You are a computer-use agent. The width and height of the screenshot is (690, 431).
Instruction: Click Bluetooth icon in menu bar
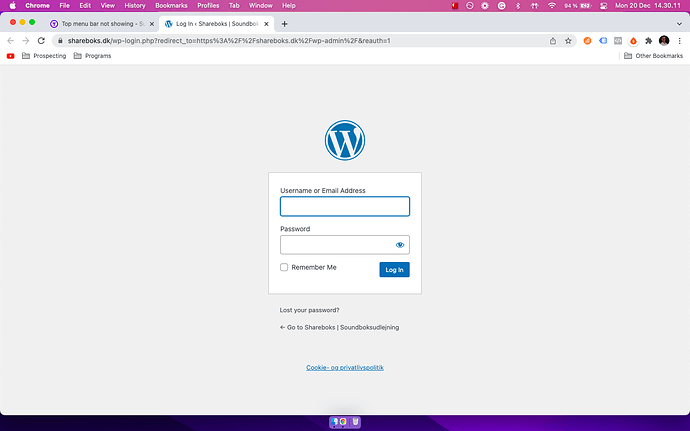click(518, 6)
